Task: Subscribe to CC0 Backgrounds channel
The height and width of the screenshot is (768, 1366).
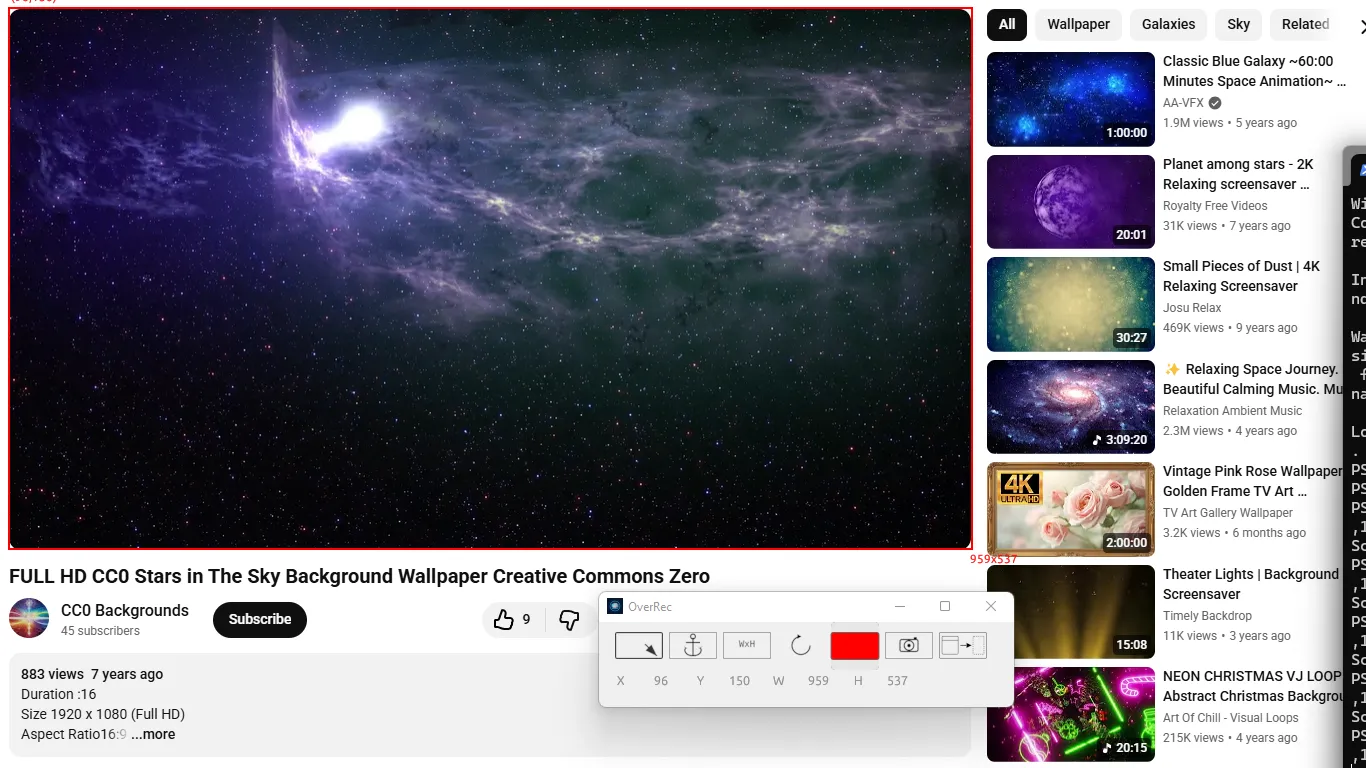Action: [260, 619]
